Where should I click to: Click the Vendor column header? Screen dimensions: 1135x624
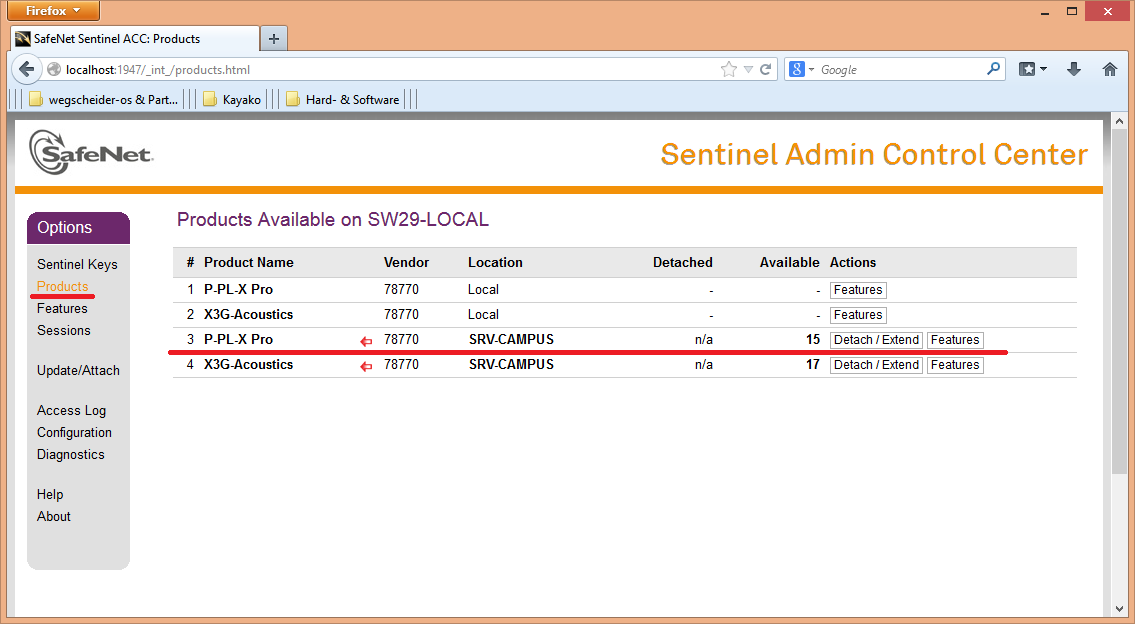click(x=406, y=263)
